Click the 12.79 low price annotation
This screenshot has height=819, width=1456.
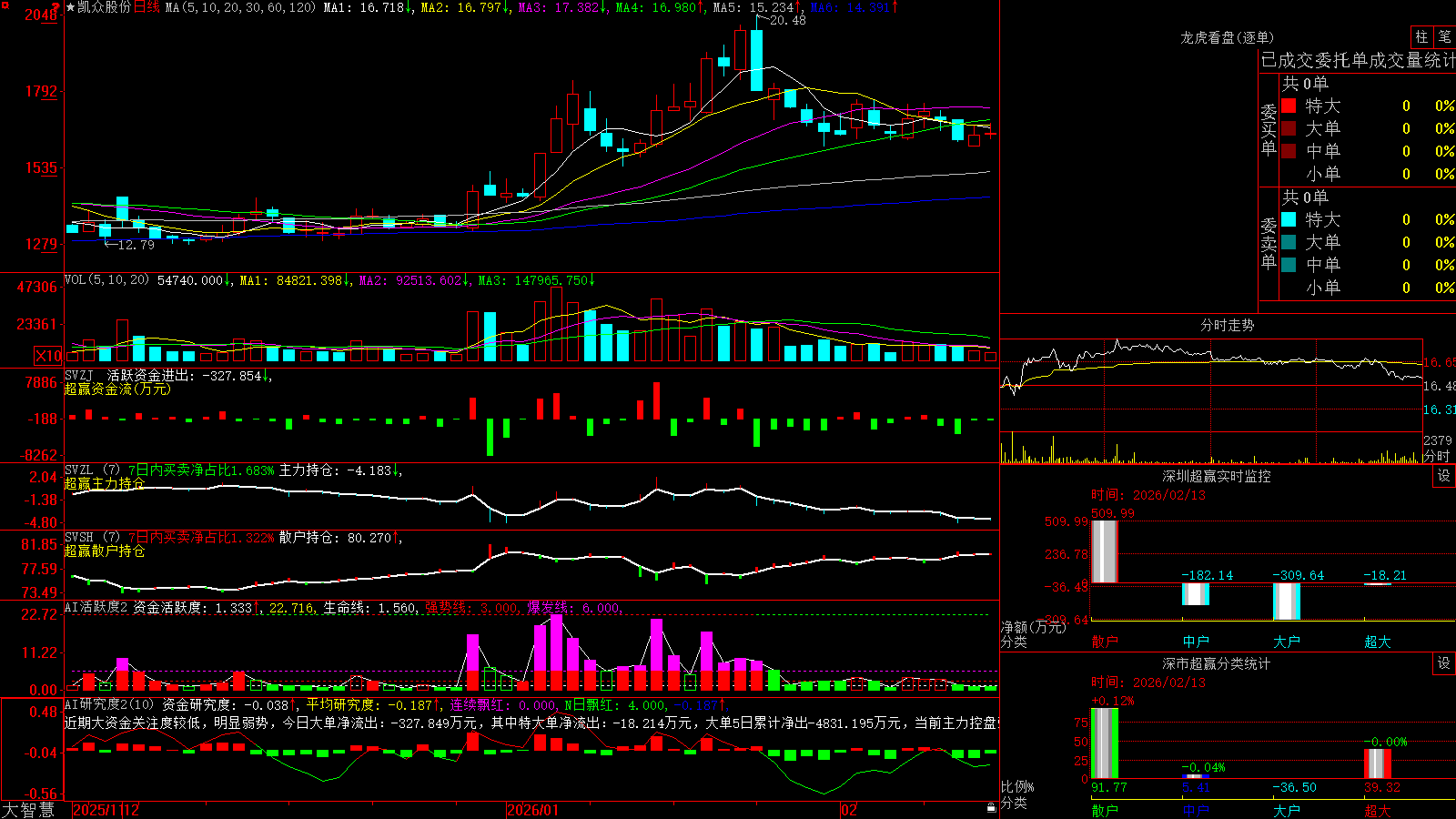[136, 245]
